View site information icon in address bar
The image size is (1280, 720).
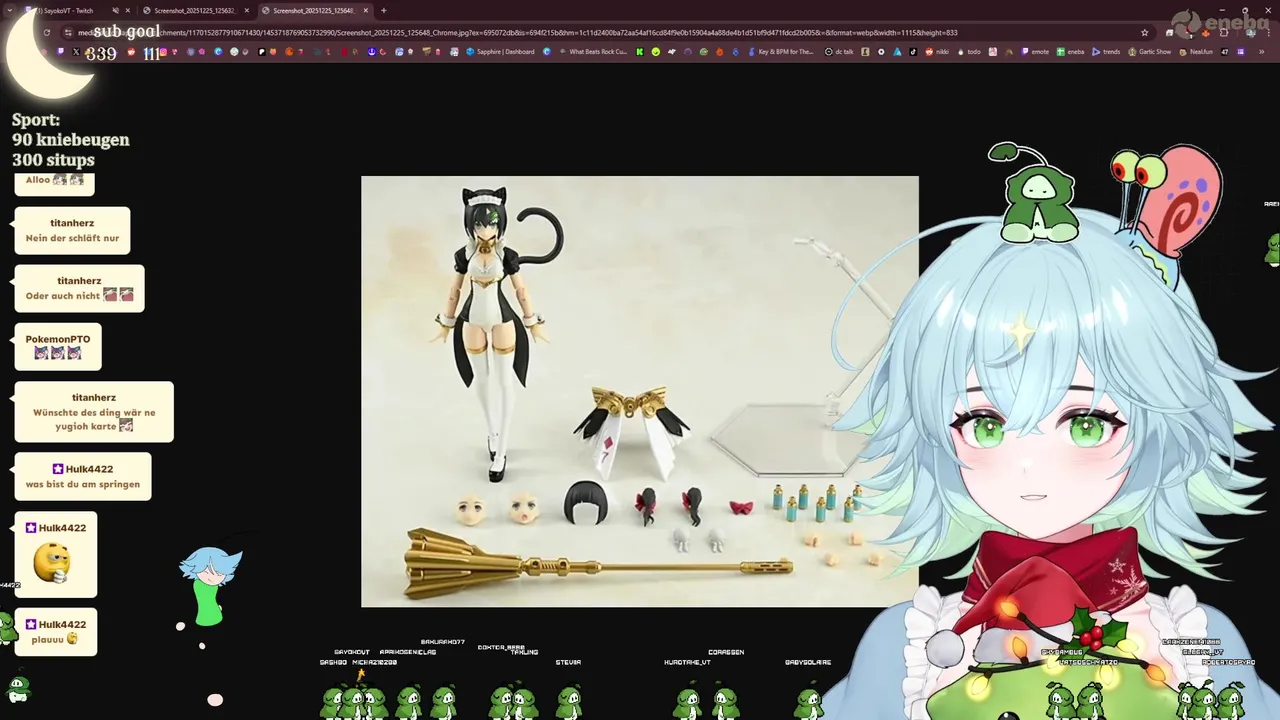[x=68, y=32]
